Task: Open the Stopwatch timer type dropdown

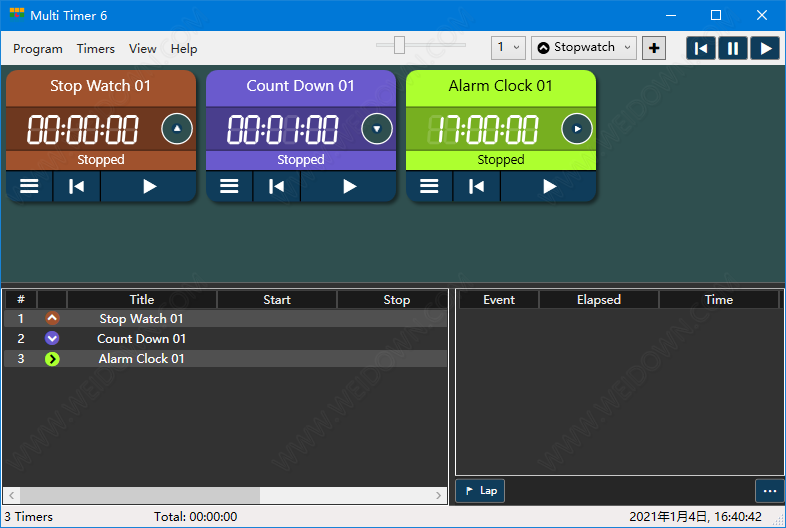Action: [583, 48]
